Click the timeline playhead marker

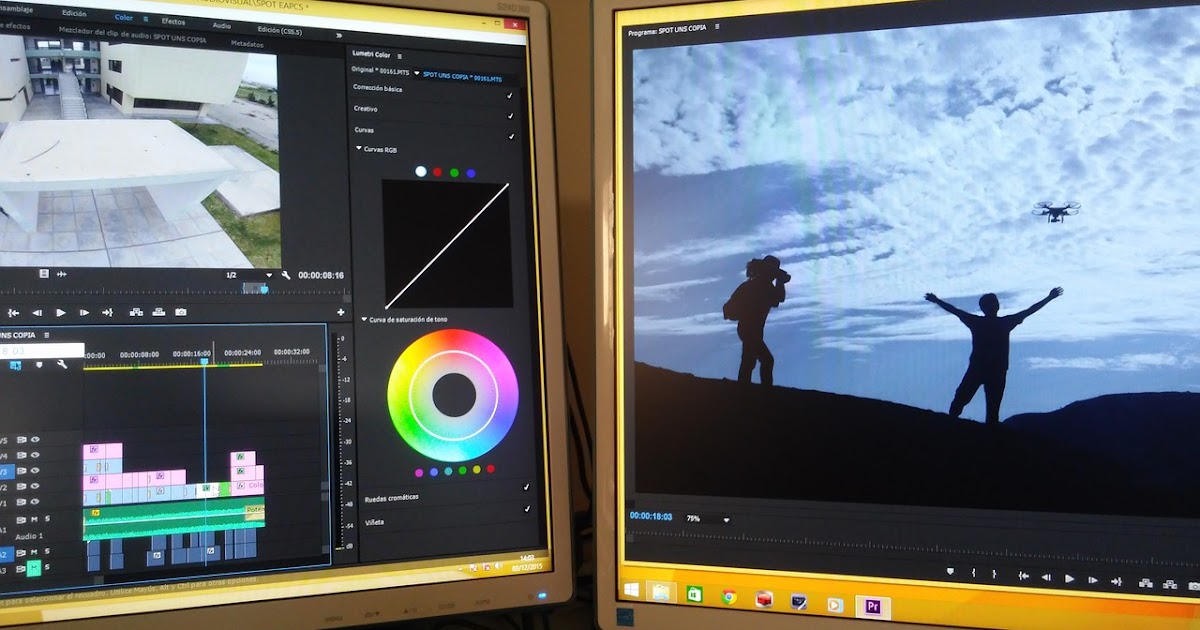pyautogui.click(x=205, y=362)
